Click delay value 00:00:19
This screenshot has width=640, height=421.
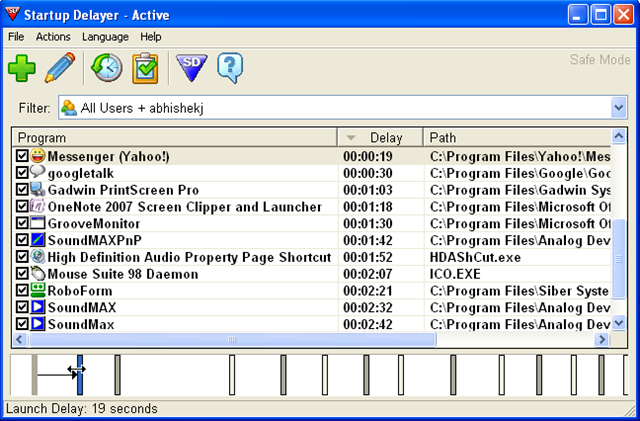pos(368,156)
